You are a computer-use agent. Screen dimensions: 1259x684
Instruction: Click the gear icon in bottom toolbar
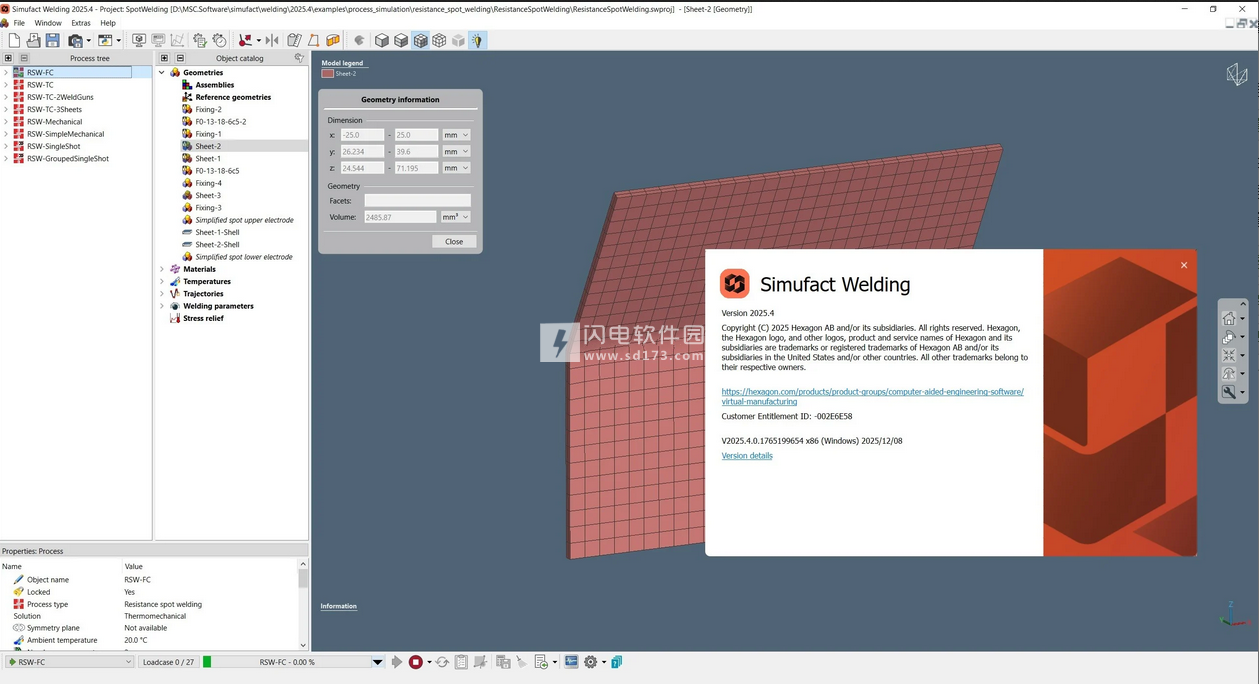pyautogui.click(x=590, y=662)
